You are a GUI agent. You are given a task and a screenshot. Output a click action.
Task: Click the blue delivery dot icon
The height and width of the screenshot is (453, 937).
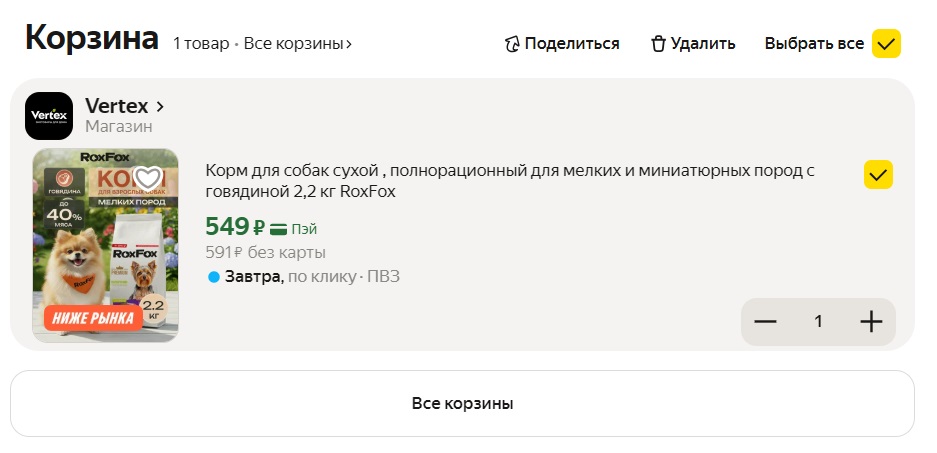[213, 277]
